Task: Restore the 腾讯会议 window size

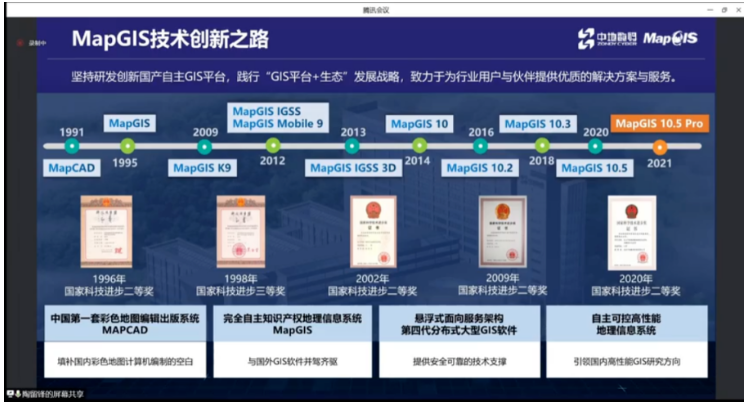Action: click(724, 10)
